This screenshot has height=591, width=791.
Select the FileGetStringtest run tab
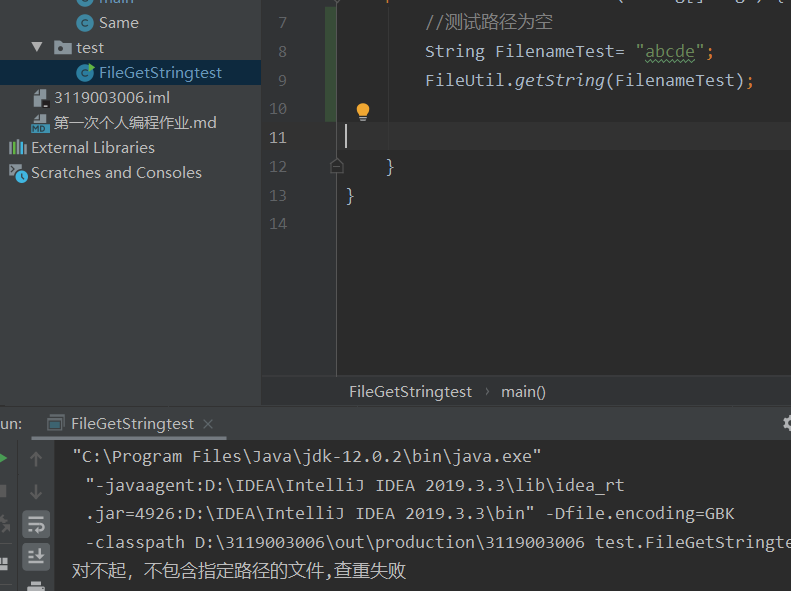[132, 424]
